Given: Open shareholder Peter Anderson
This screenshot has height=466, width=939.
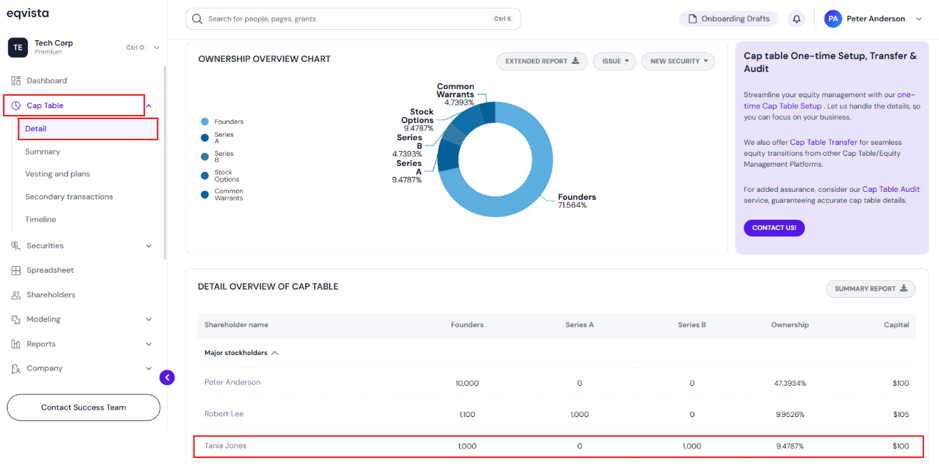Looking at the screenshot, I should [x=232, y=382].
